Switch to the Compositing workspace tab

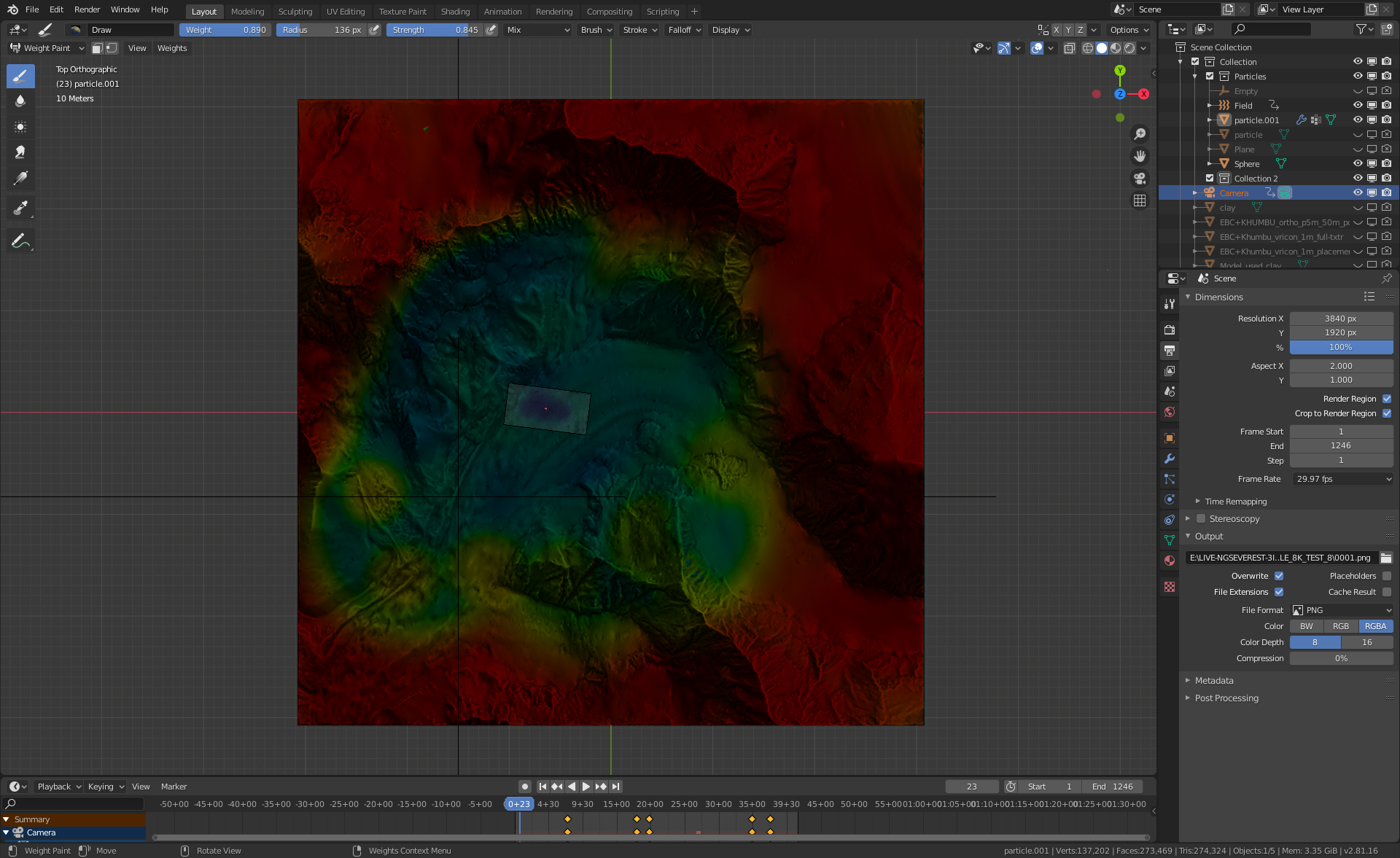click(610, 12)
